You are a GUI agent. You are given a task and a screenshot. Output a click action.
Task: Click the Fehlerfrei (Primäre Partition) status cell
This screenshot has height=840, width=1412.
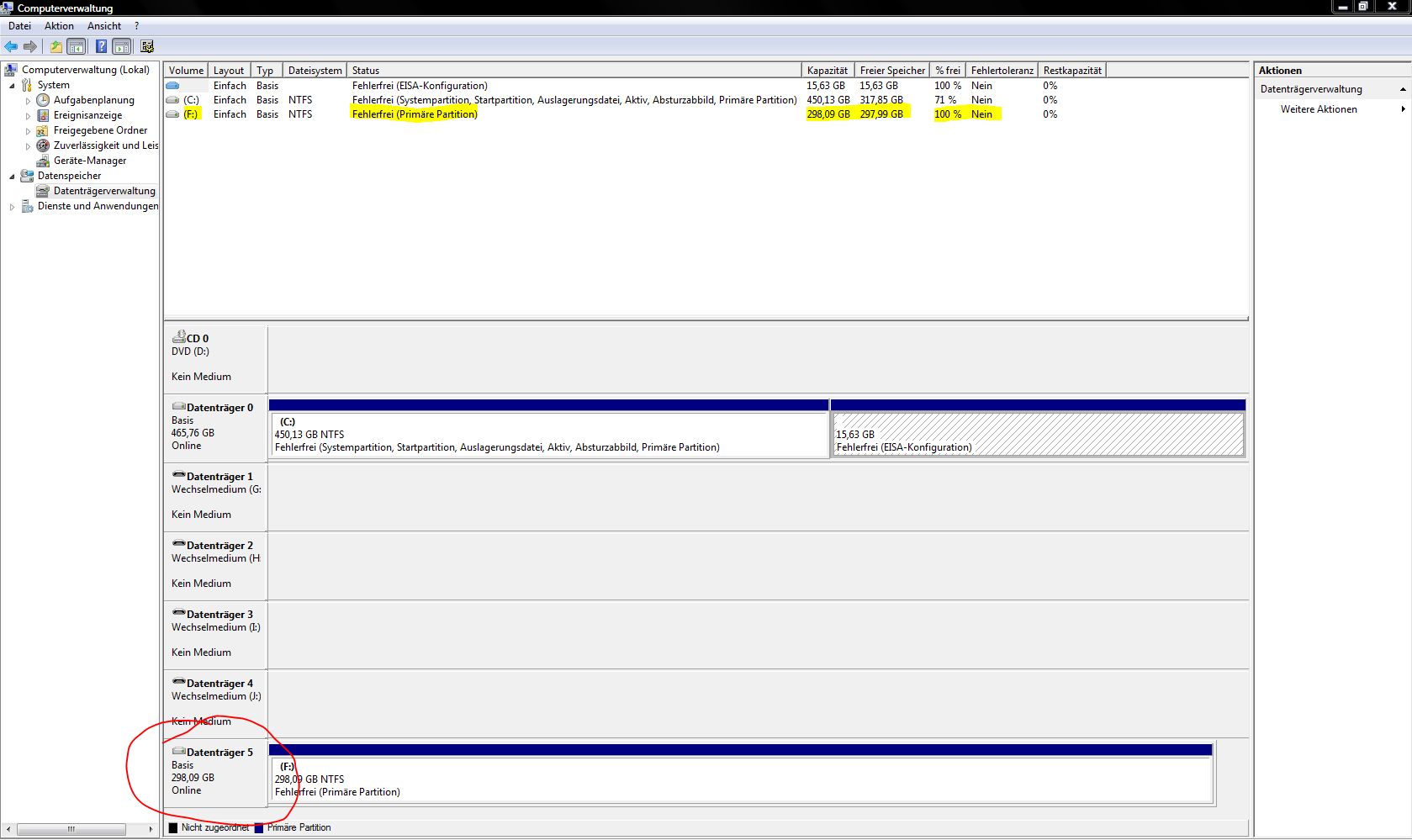(415, 114)
